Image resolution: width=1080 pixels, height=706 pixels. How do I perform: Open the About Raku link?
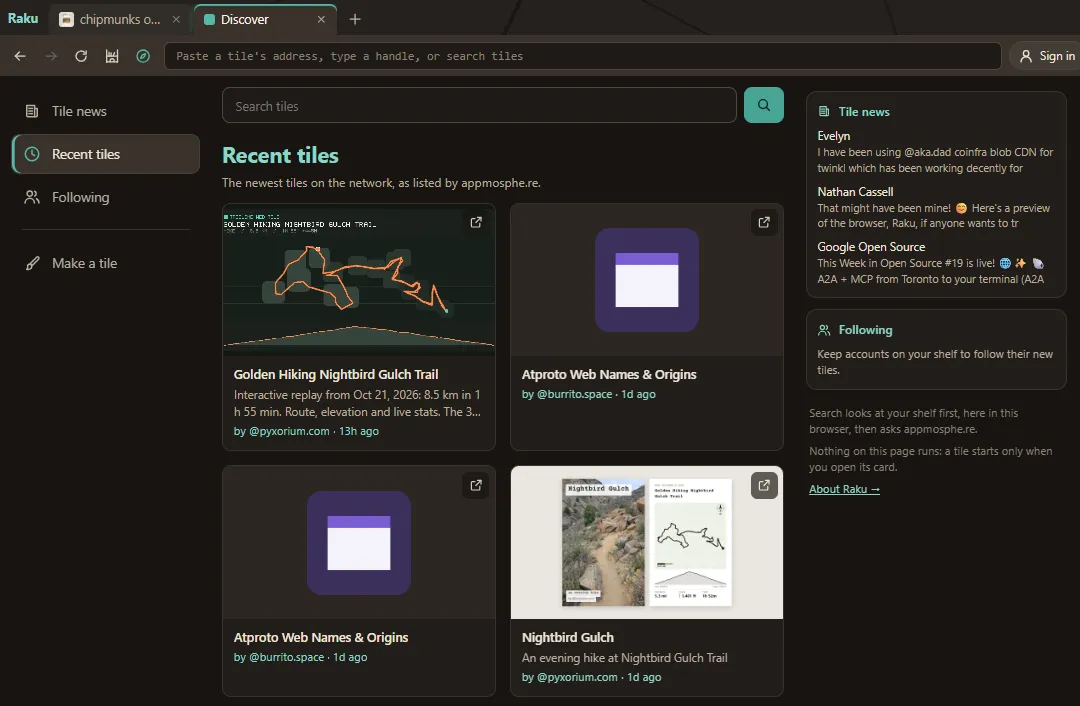[x=844, y=489]
